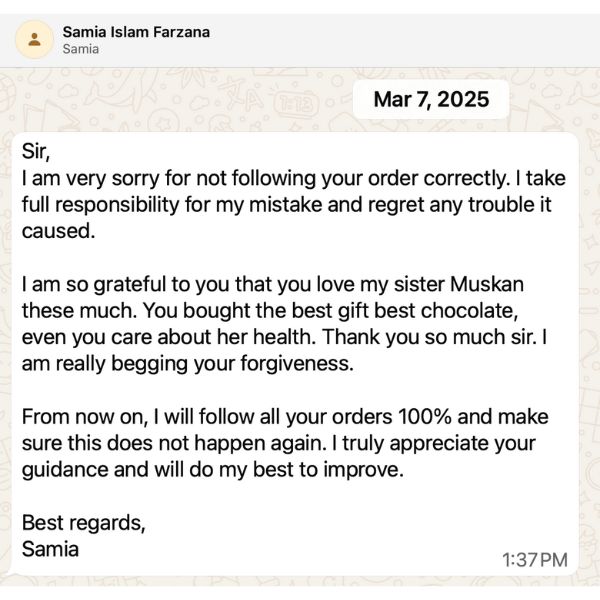Click the 1:37 PM message timestamp
The image size is (600, 600).
534,559
